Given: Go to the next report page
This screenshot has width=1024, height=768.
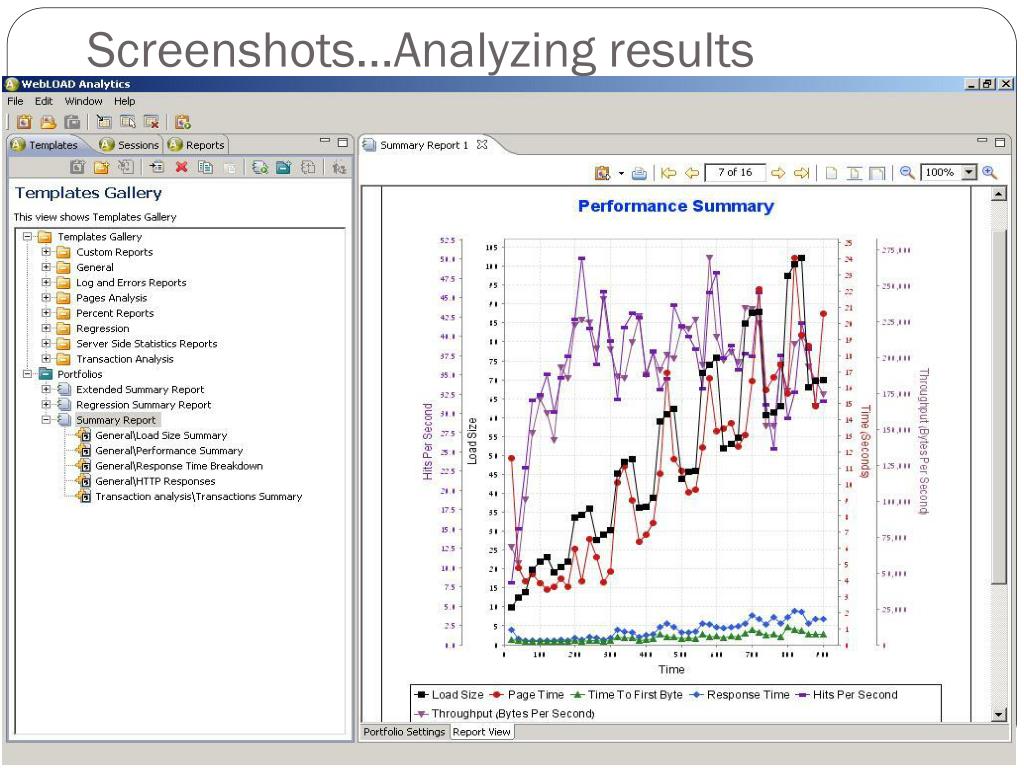Looking at the screenshot, I should tap(778, 173).
